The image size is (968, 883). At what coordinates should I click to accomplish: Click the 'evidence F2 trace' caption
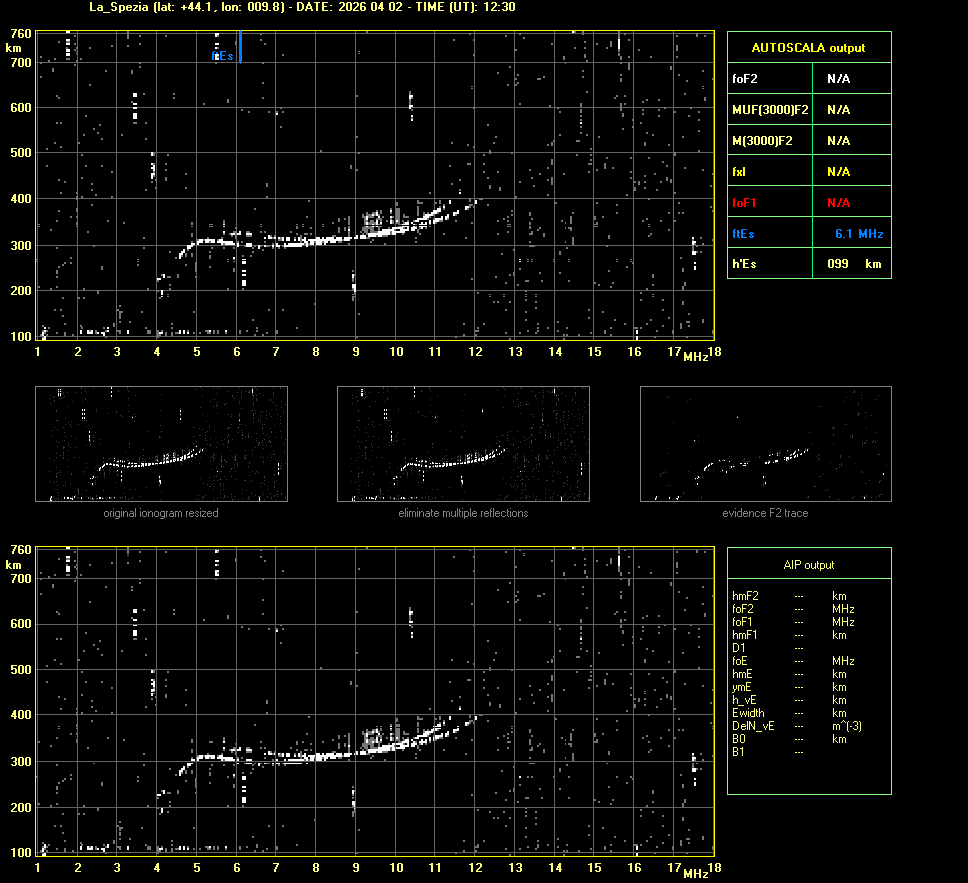[765, 513]
